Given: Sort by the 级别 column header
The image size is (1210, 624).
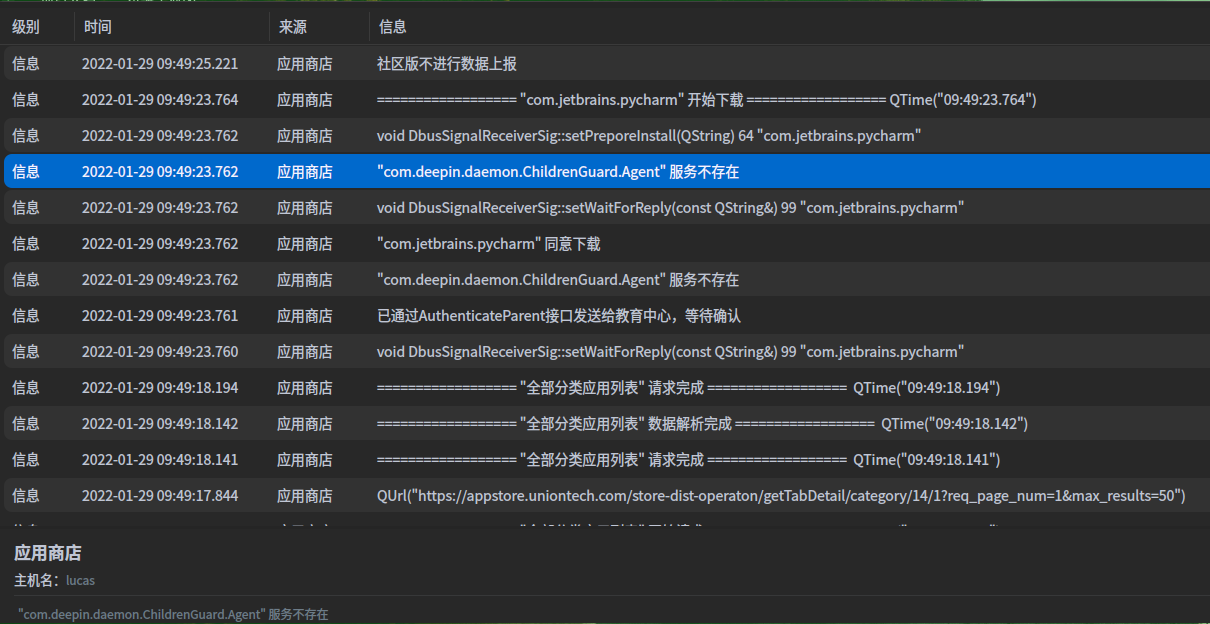Looking at the screenshot, I should tap(26, 27).
